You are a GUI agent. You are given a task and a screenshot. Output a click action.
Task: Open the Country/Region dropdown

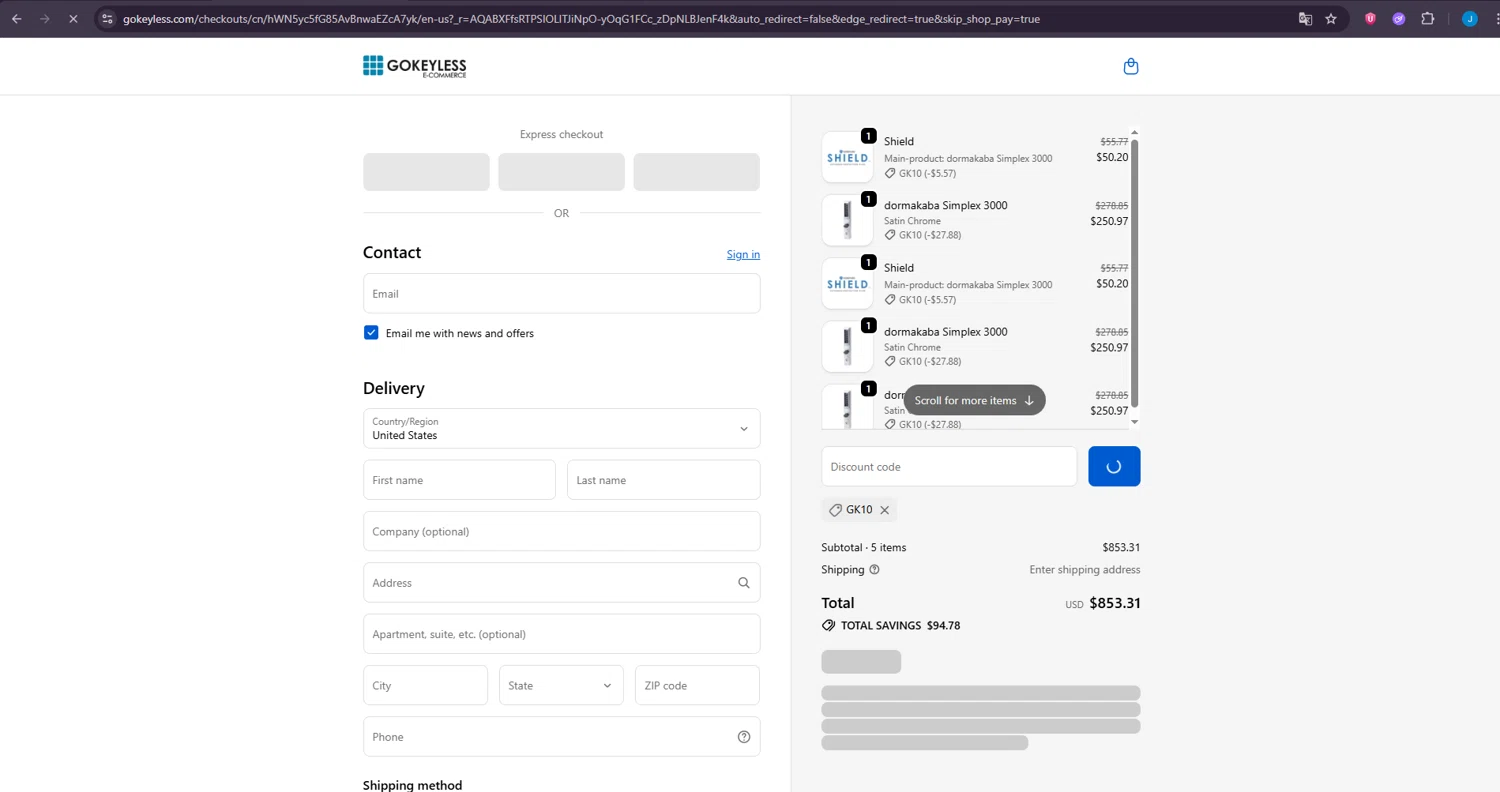[561, 429]
